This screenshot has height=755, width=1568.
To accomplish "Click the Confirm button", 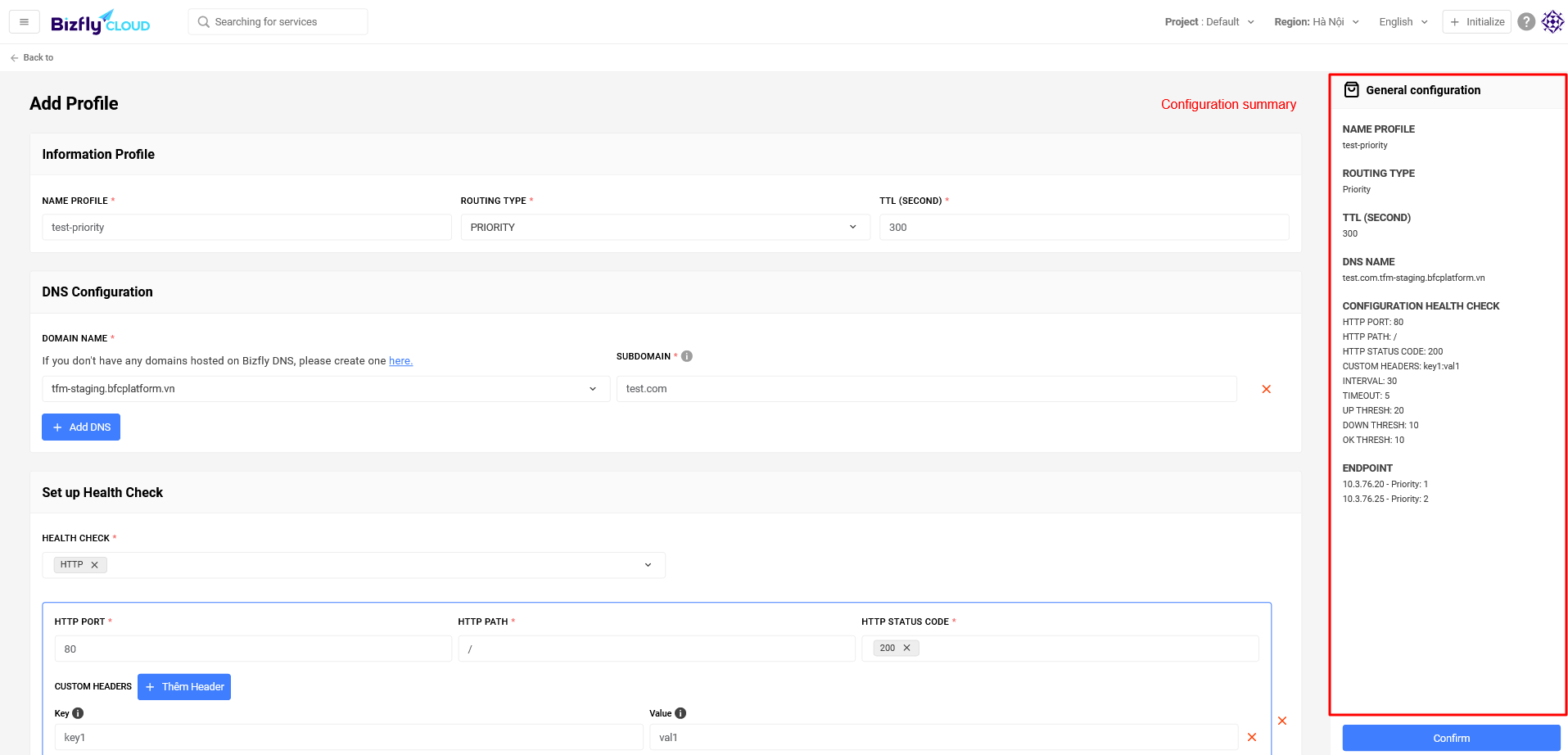I will (x=1451, y=738).
